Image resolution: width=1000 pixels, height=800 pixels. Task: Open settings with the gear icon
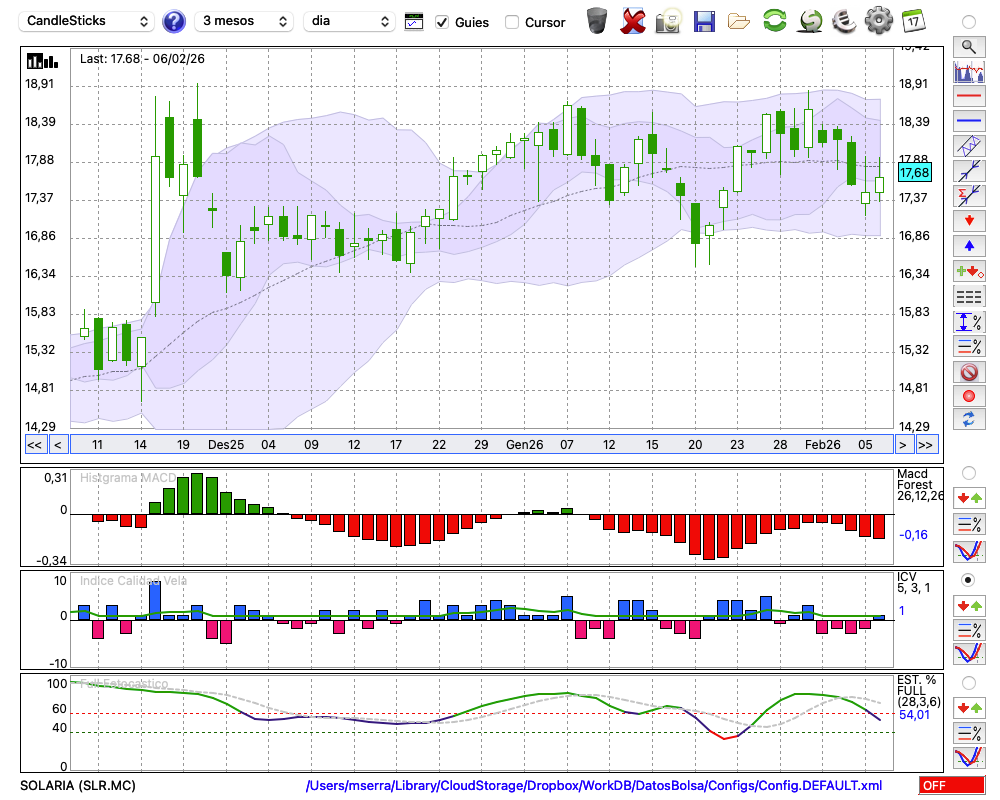coord(879,20)
